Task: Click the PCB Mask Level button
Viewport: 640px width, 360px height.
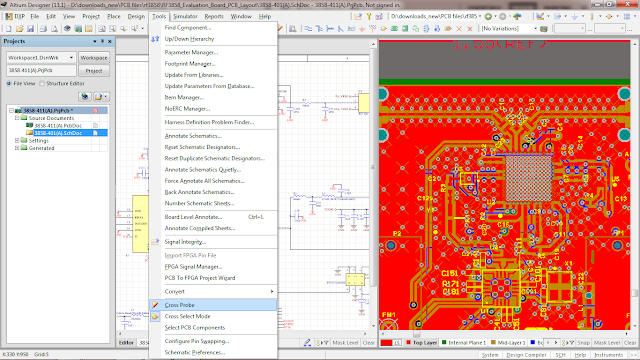Action: pyautogui.click(x=607, y=343)
